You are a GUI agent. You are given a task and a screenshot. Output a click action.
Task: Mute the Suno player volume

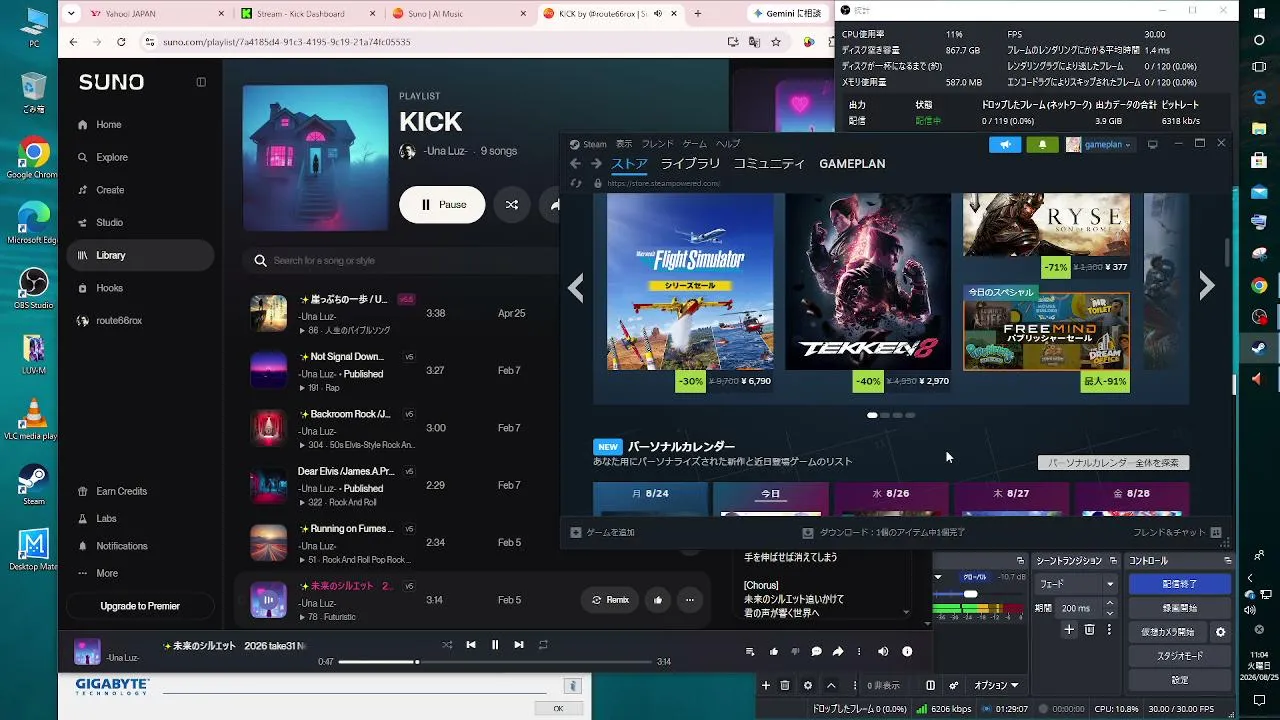pyautogui.click(x=883, y=652)
